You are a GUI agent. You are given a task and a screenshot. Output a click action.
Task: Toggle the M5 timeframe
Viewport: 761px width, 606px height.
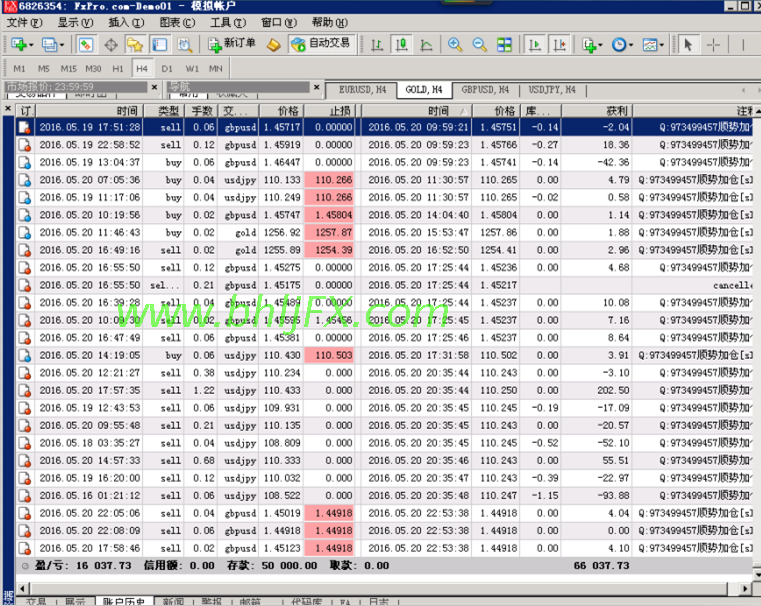pyautogui.click(x=44, y=68)
